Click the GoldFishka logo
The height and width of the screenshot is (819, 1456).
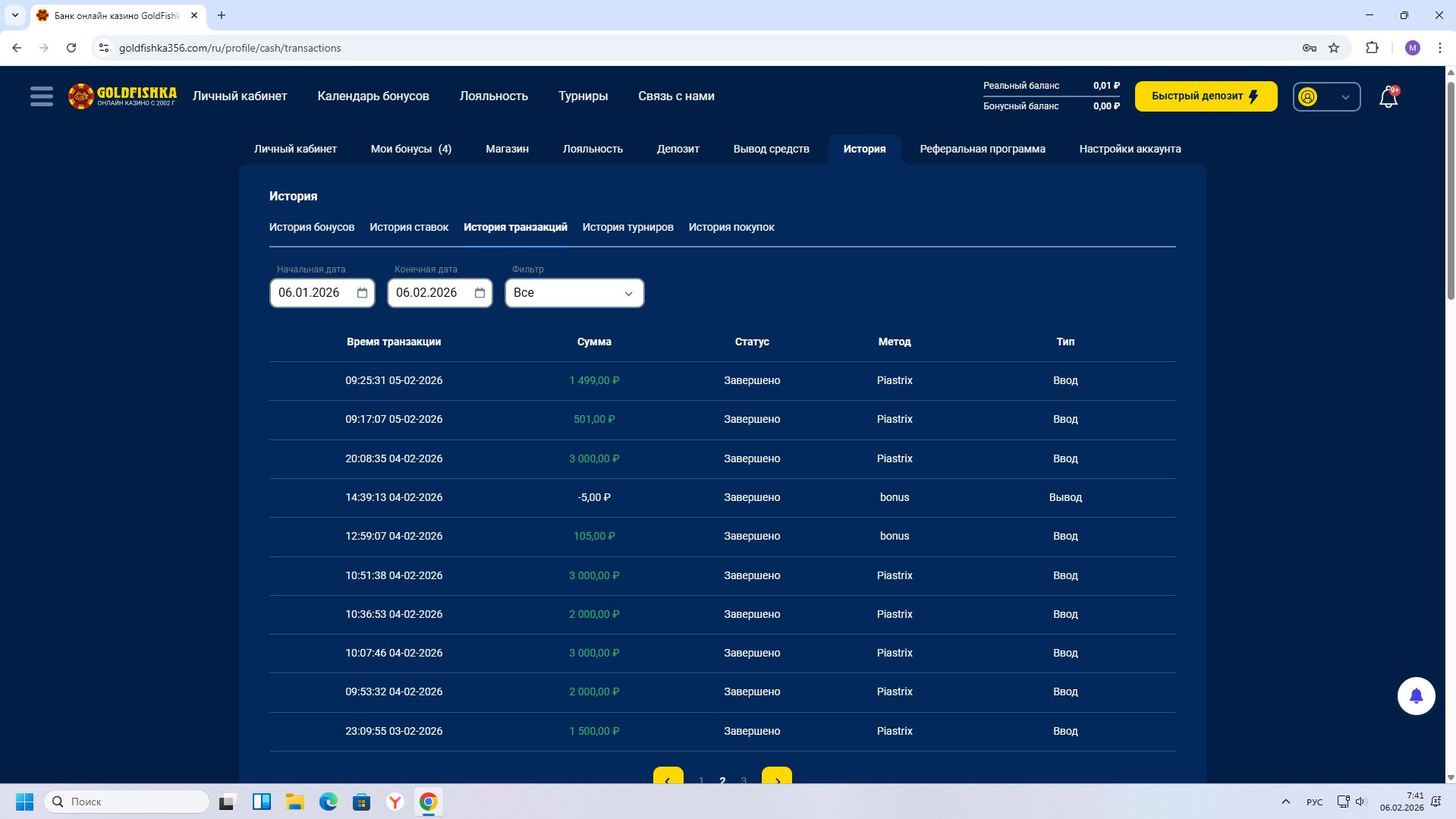point(122,96)
